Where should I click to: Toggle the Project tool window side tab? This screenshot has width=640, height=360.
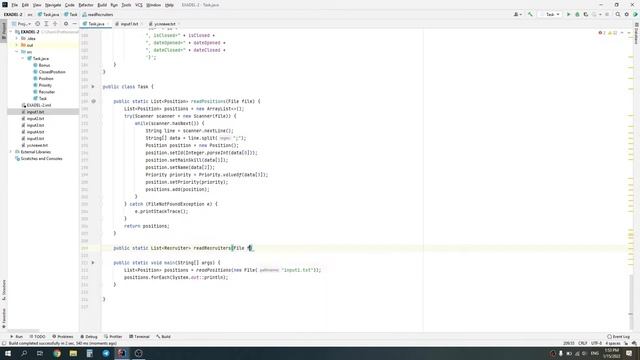pos(4,31)
